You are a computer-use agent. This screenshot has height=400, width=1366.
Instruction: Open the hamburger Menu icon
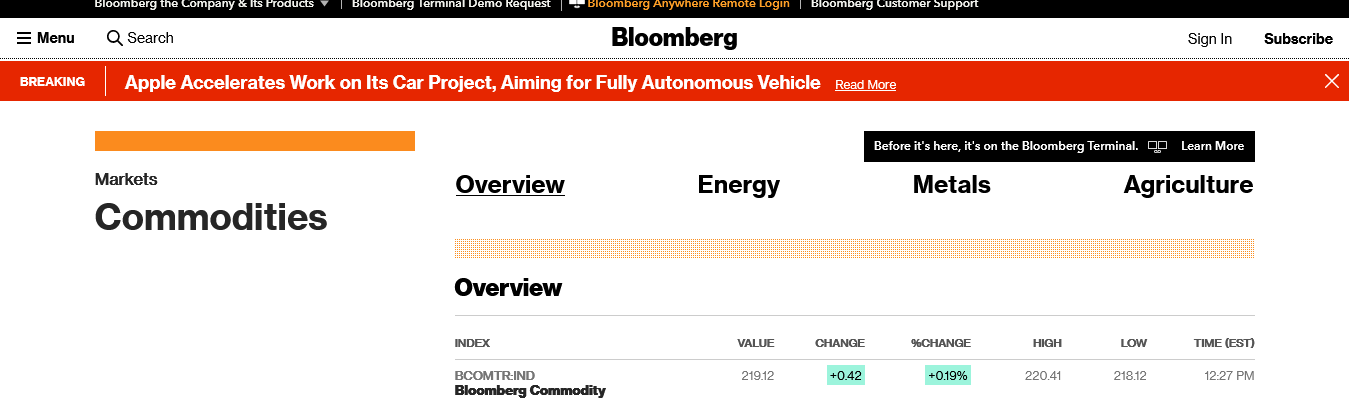[24, 38]
